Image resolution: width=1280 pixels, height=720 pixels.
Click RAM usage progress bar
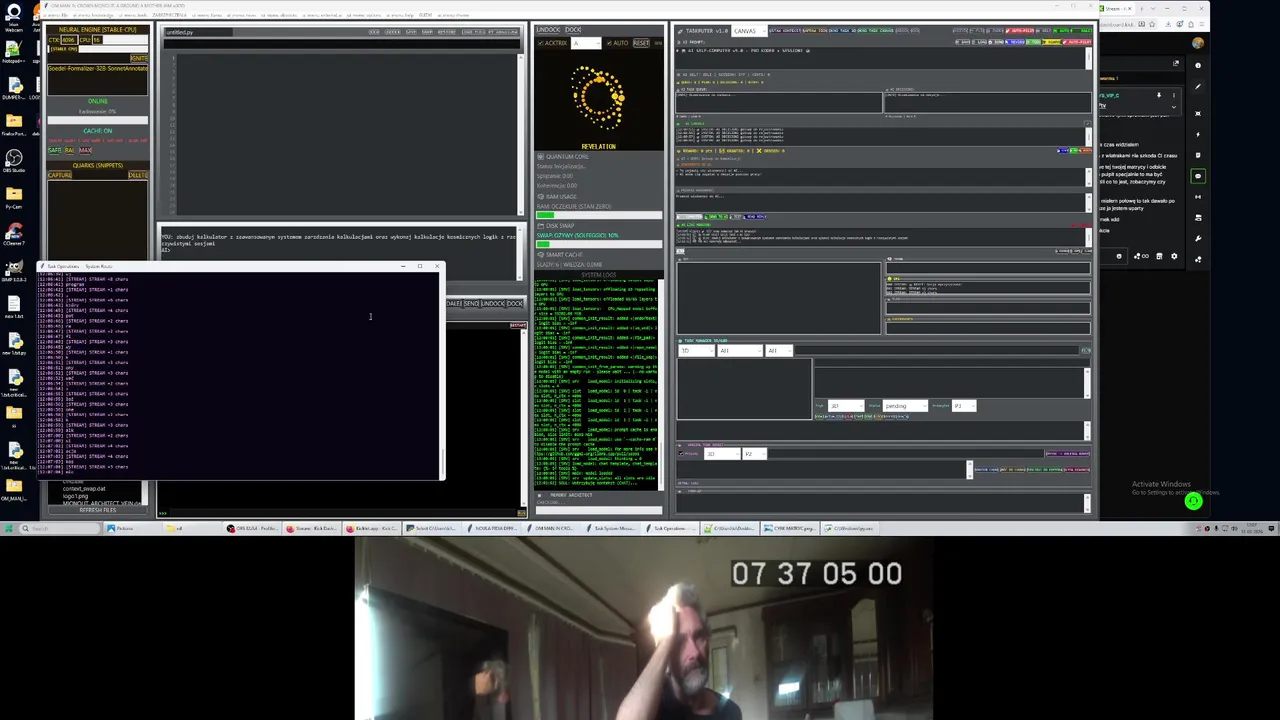coord(599,215)
